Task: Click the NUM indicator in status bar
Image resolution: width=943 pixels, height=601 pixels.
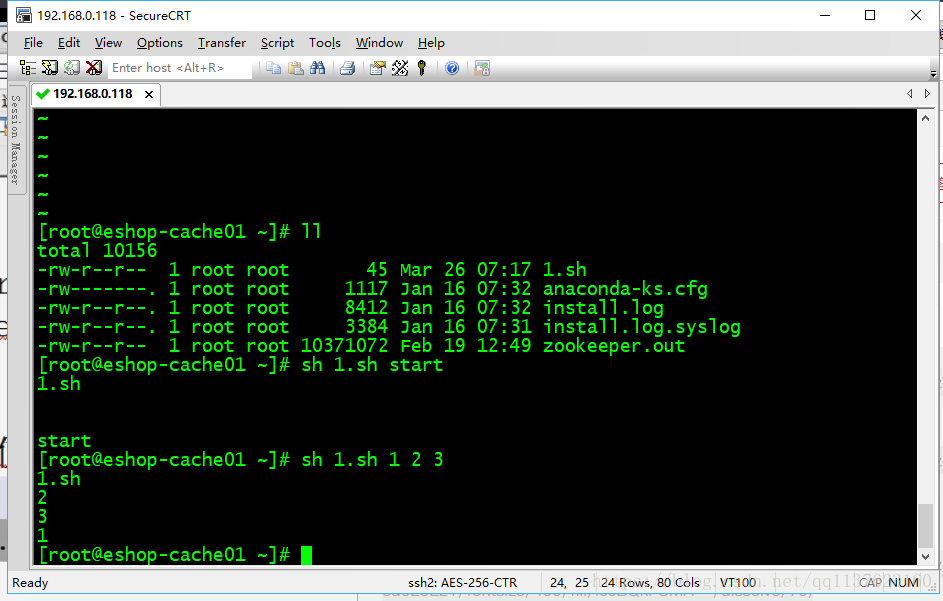Action: (x=903, y=582)
